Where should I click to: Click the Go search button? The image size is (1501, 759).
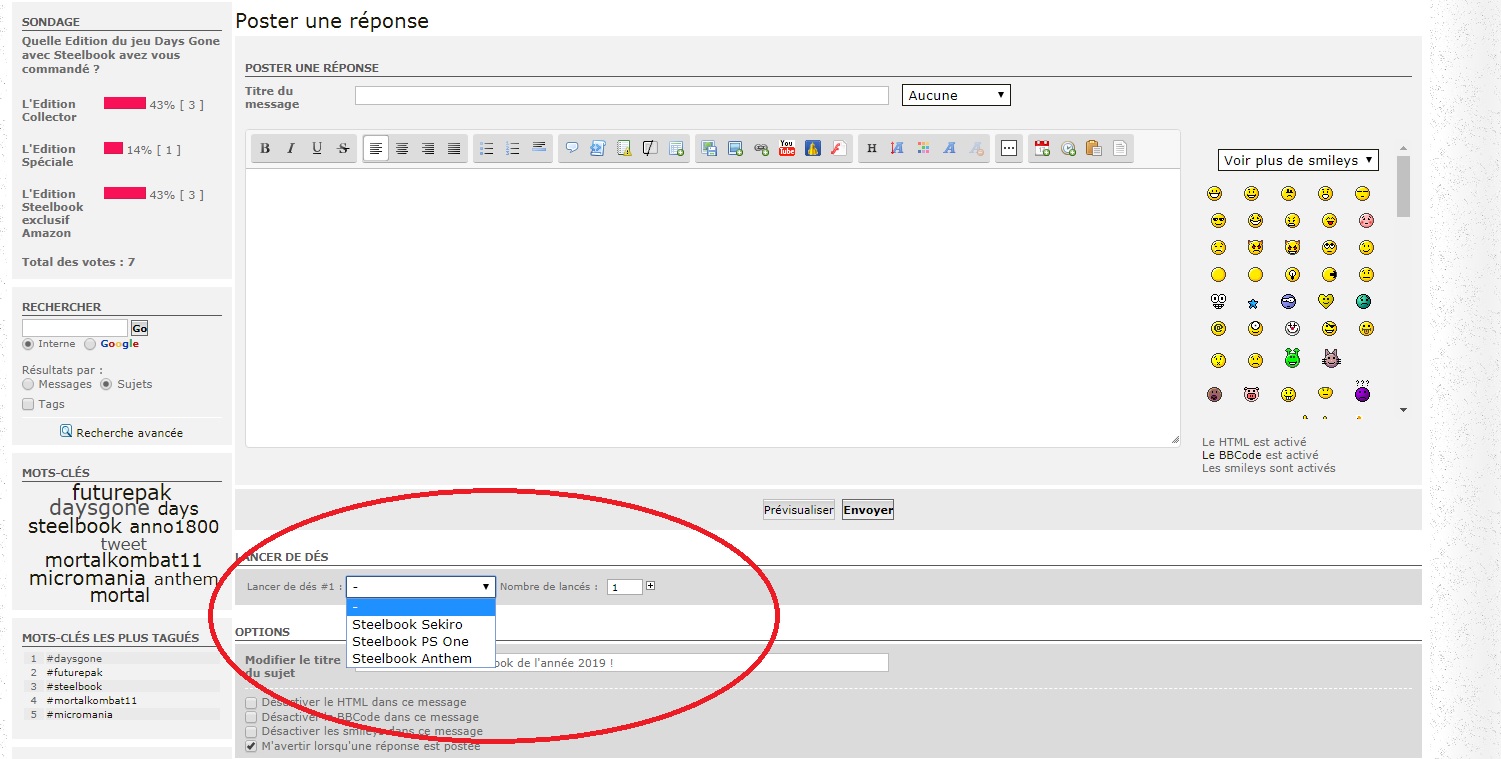pos(140,328)
